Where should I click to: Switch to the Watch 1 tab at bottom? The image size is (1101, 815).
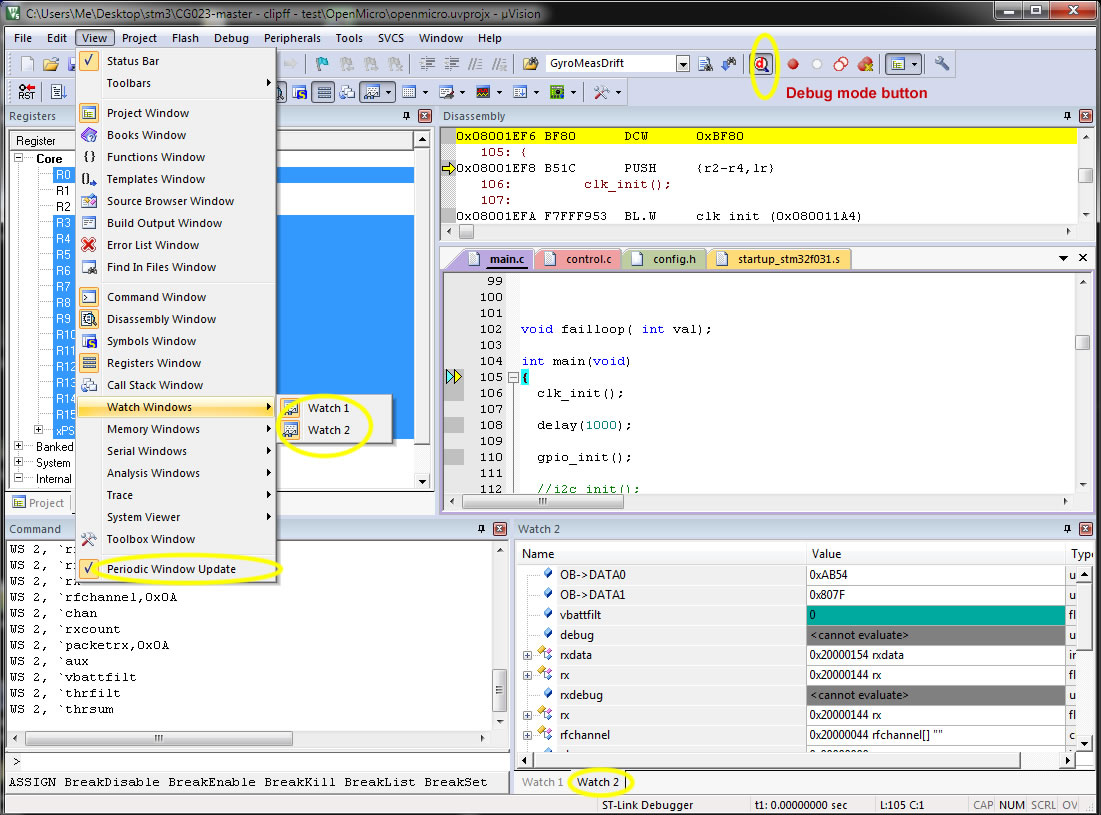point(542,782)
